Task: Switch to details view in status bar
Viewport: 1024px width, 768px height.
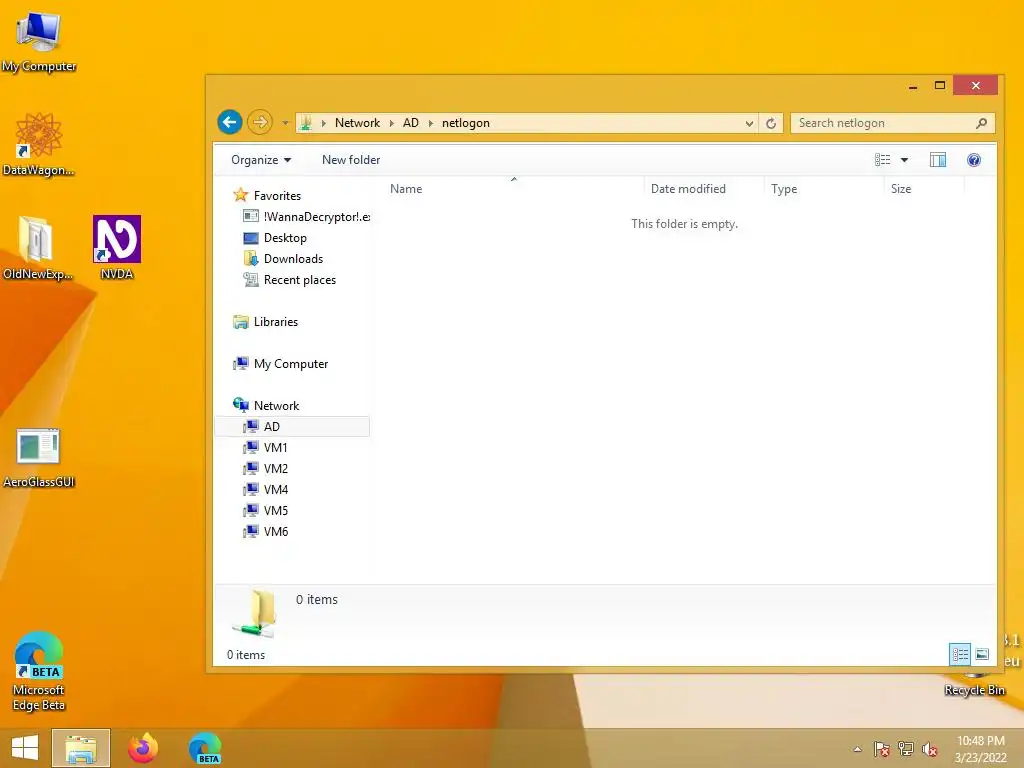Action: pos(960,654)
